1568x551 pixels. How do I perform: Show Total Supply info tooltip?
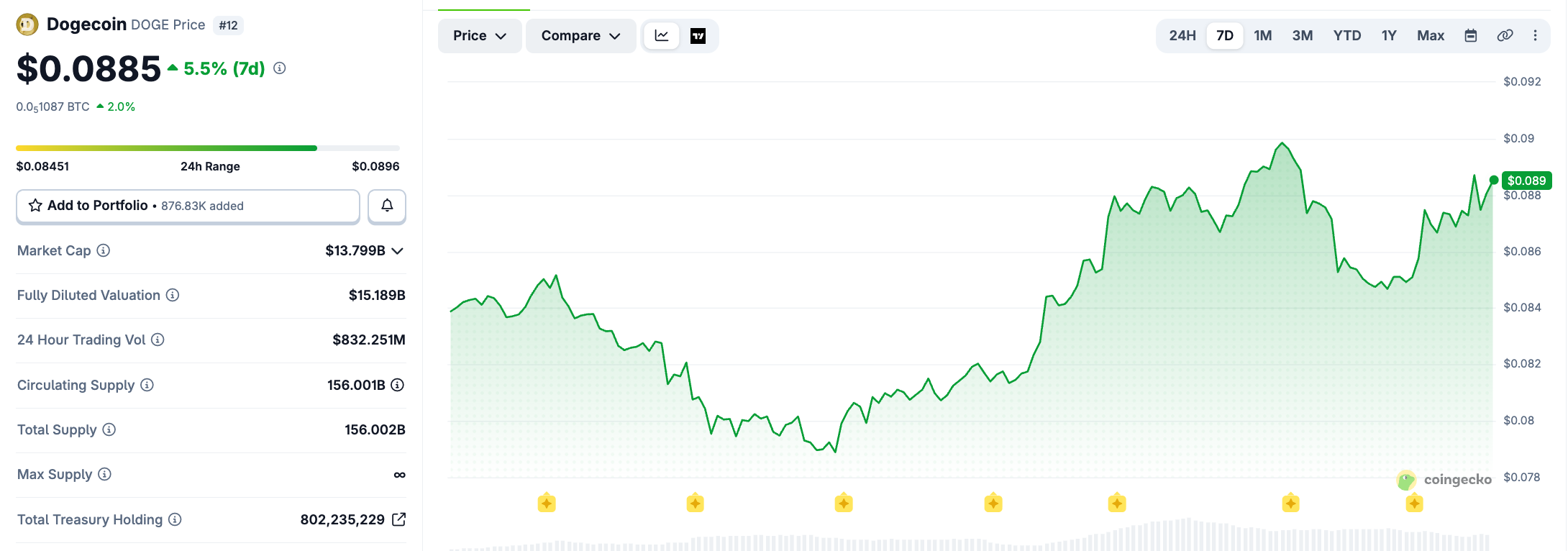tap(109, 429)
